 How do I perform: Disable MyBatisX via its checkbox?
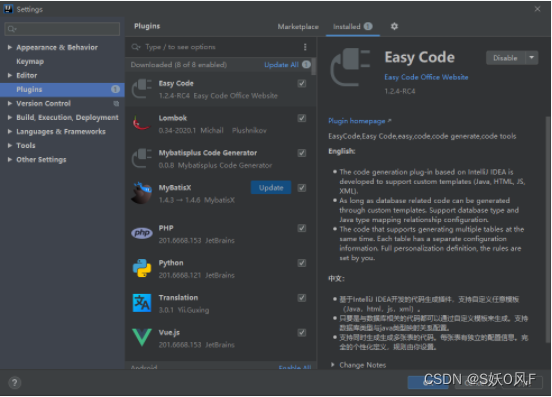point(302,188)
